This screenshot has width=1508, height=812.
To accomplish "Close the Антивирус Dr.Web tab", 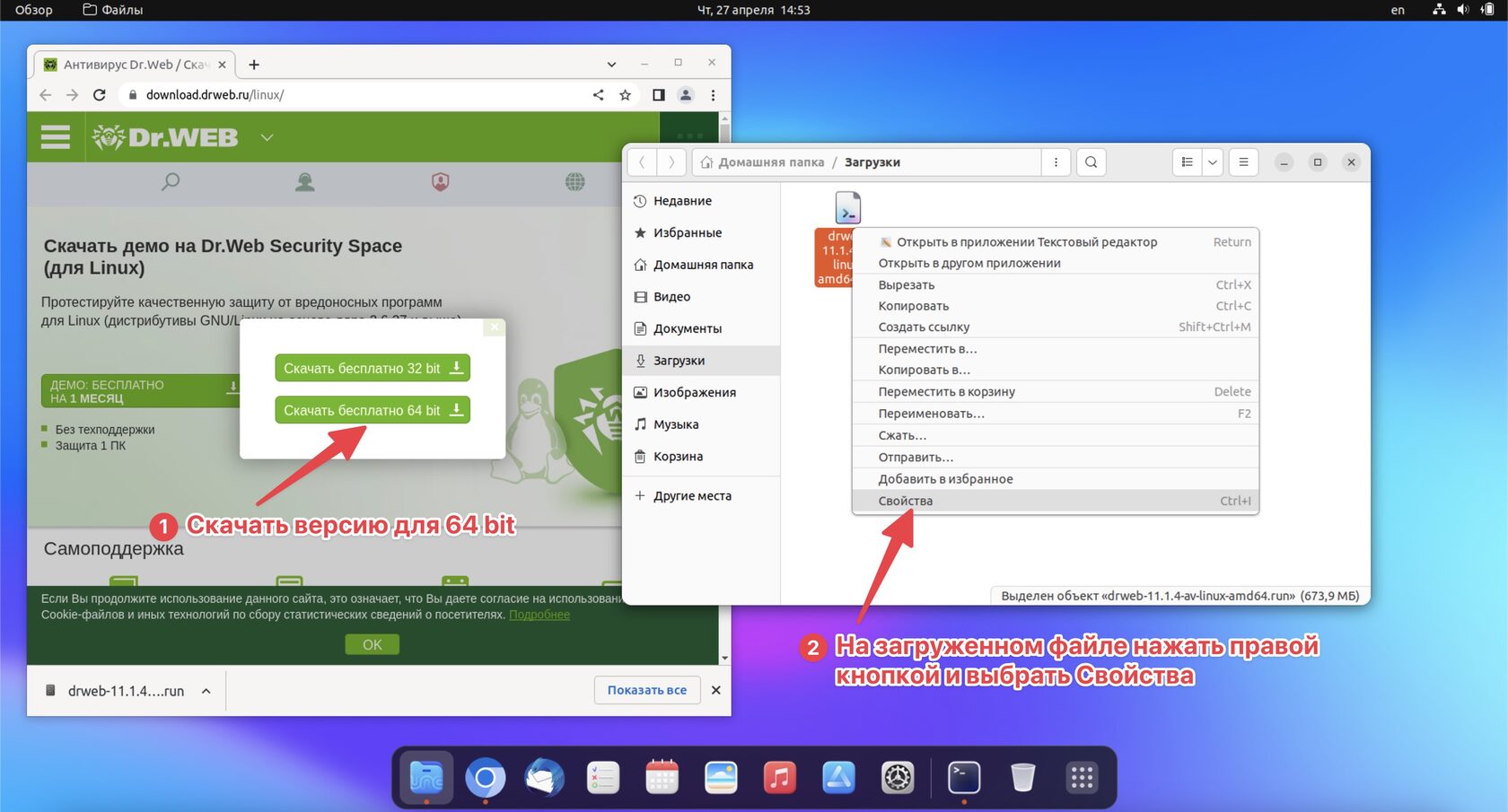I will coord(223,65).
